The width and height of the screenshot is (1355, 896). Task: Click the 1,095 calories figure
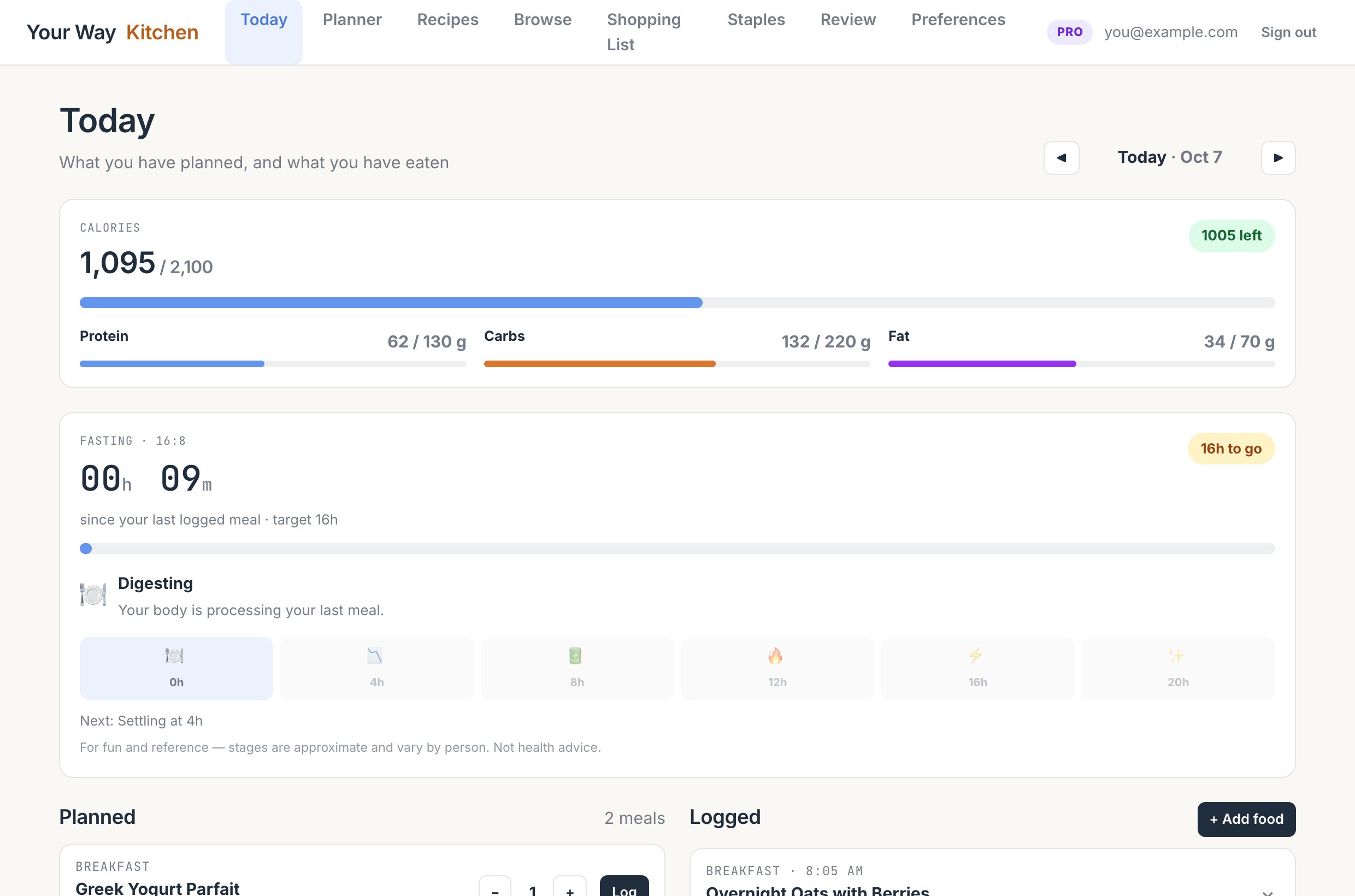coord(117,263)
